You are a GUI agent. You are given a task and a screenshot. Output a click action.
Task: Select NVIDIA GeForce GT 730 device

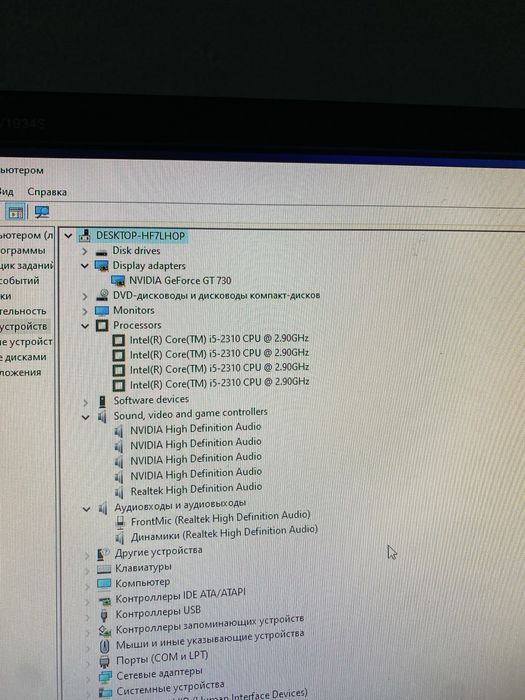pyautogui.click(x=180, y=281)
